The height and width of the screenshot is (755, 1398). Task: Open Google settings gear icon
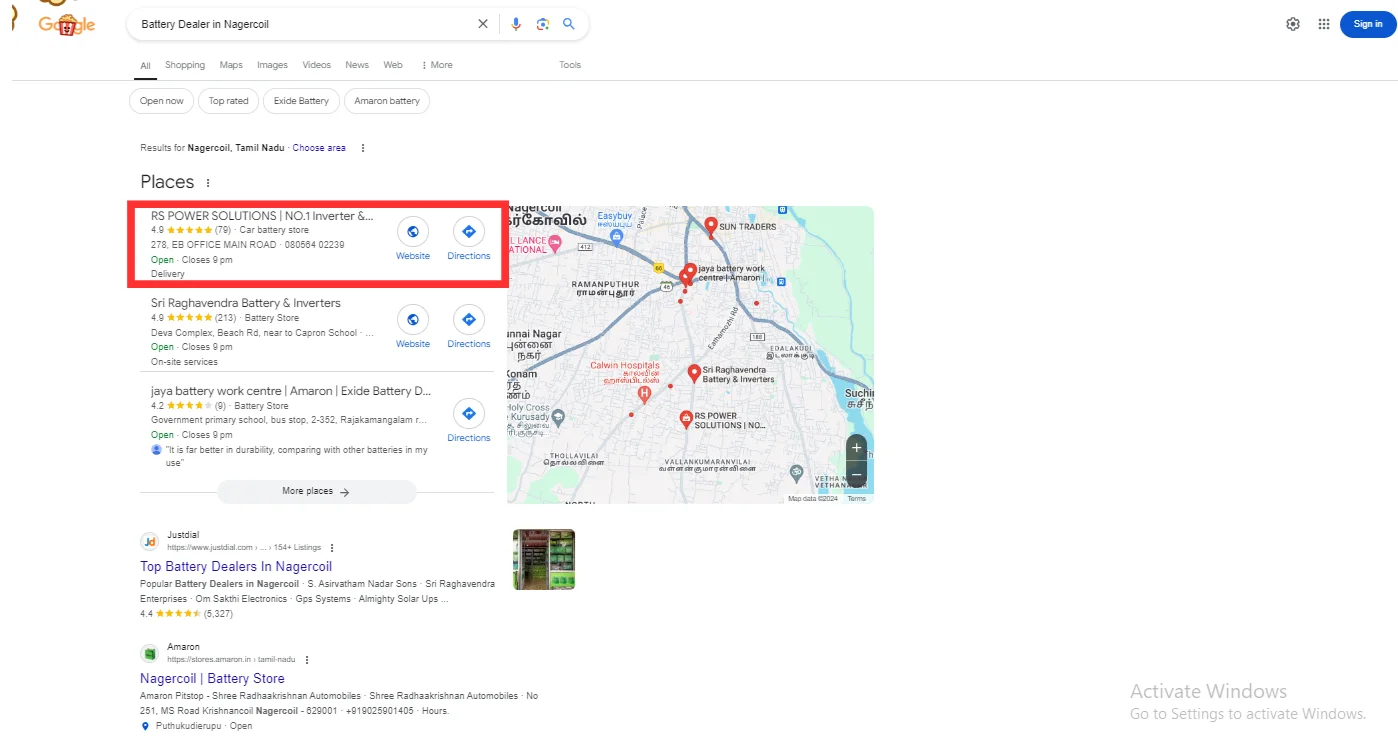tap(1293, 24)
